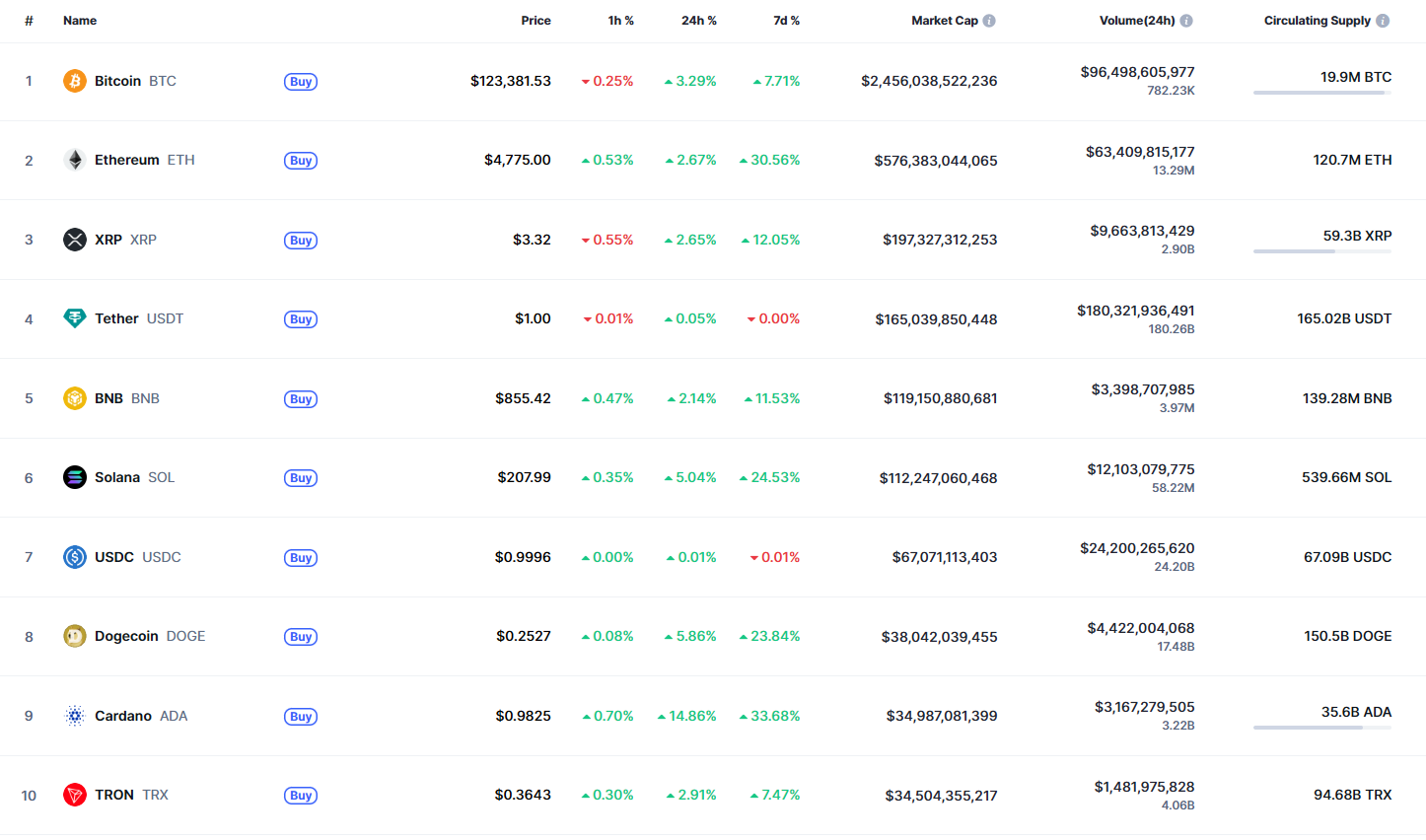Buy Solana via its Buy button

(x=301, y=478)
